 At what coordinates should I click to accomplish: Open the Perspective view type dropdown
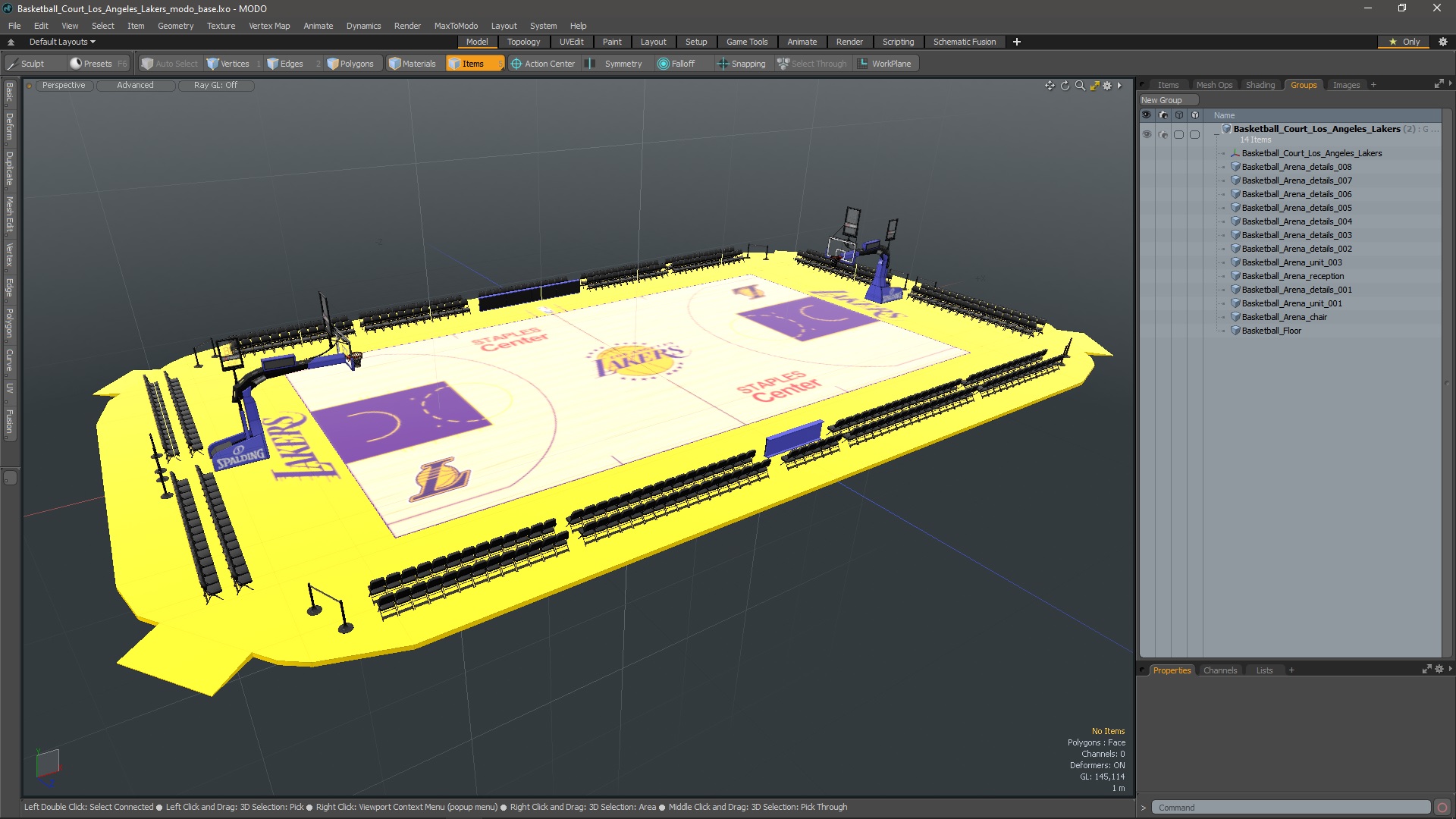(64, 86)
